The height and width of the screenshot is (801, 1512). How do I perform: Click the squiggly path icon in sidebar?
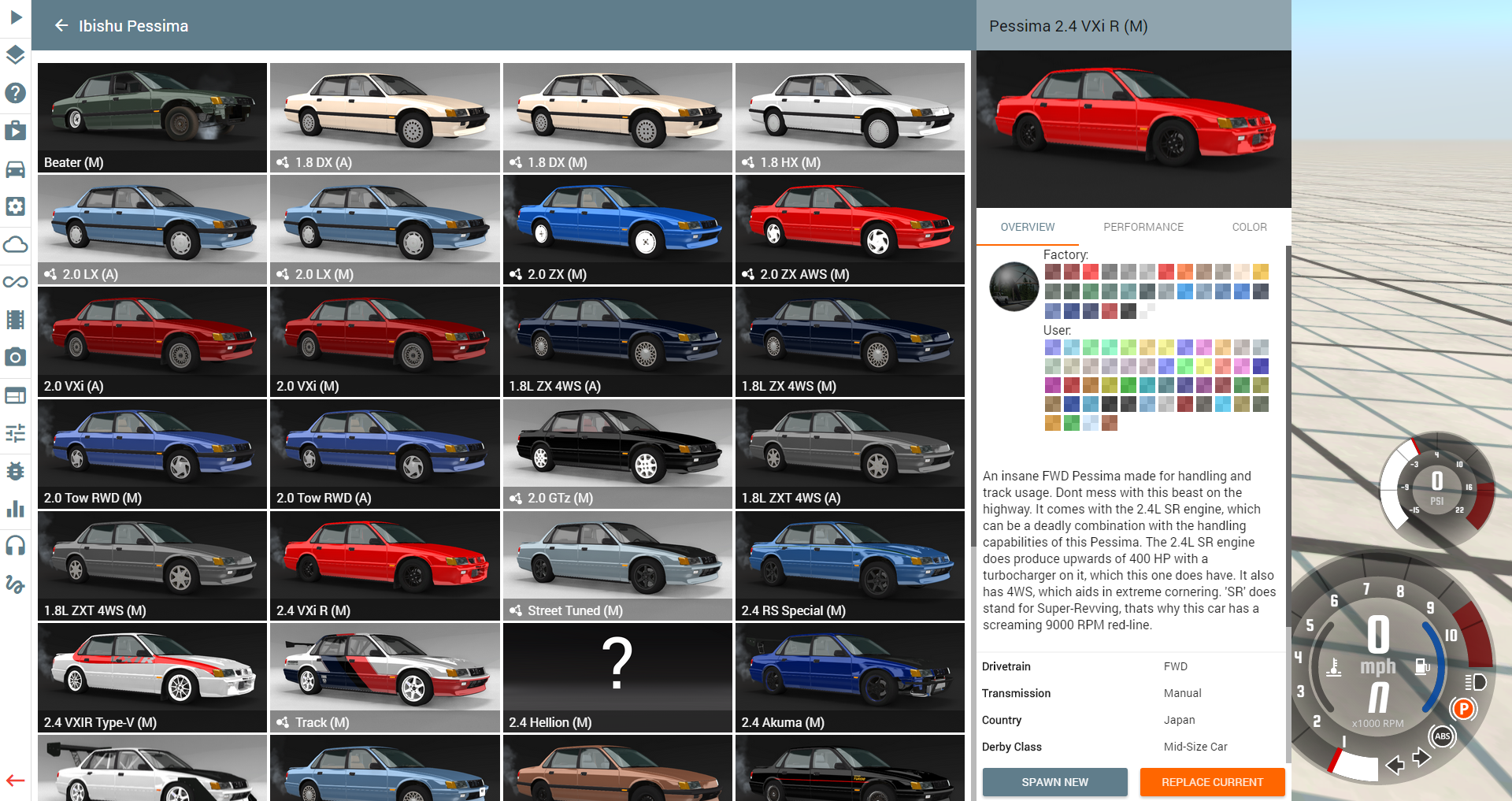[x=16, y=584]
